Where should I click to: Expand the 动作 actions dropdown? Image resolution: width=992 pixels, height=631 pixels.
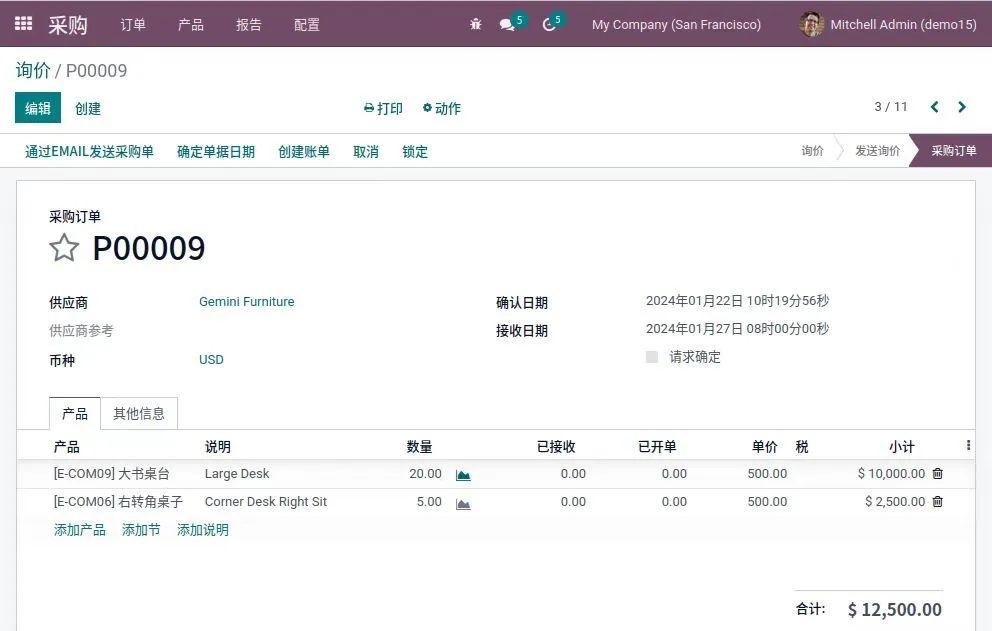tap(442, 108)
